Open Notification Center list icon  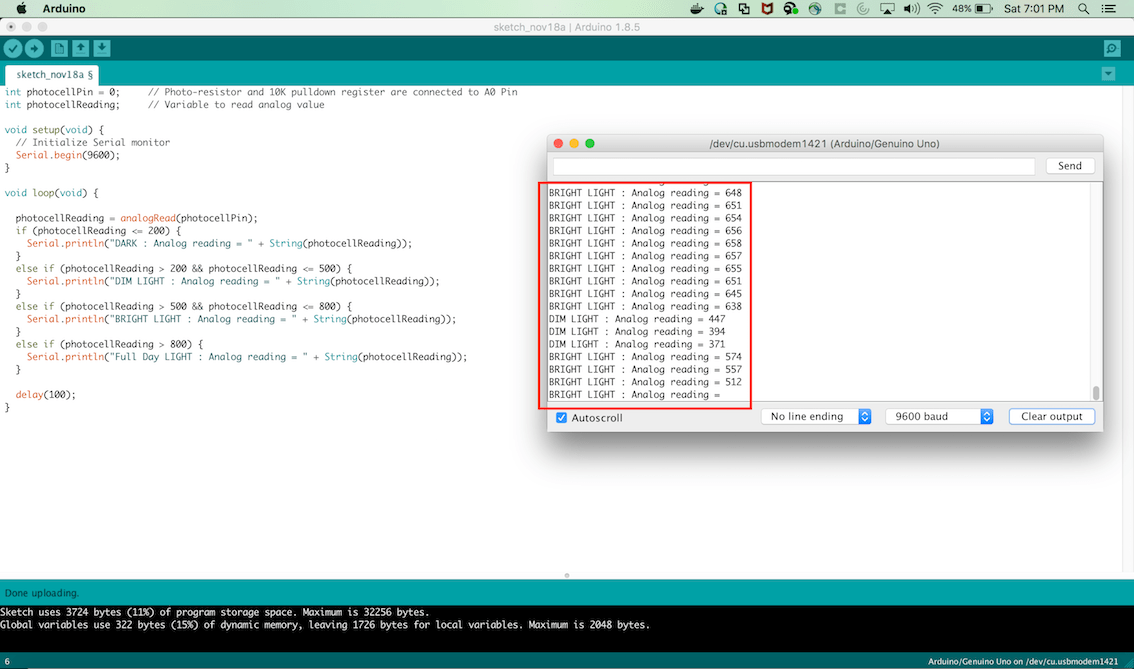click(1108, 9)
